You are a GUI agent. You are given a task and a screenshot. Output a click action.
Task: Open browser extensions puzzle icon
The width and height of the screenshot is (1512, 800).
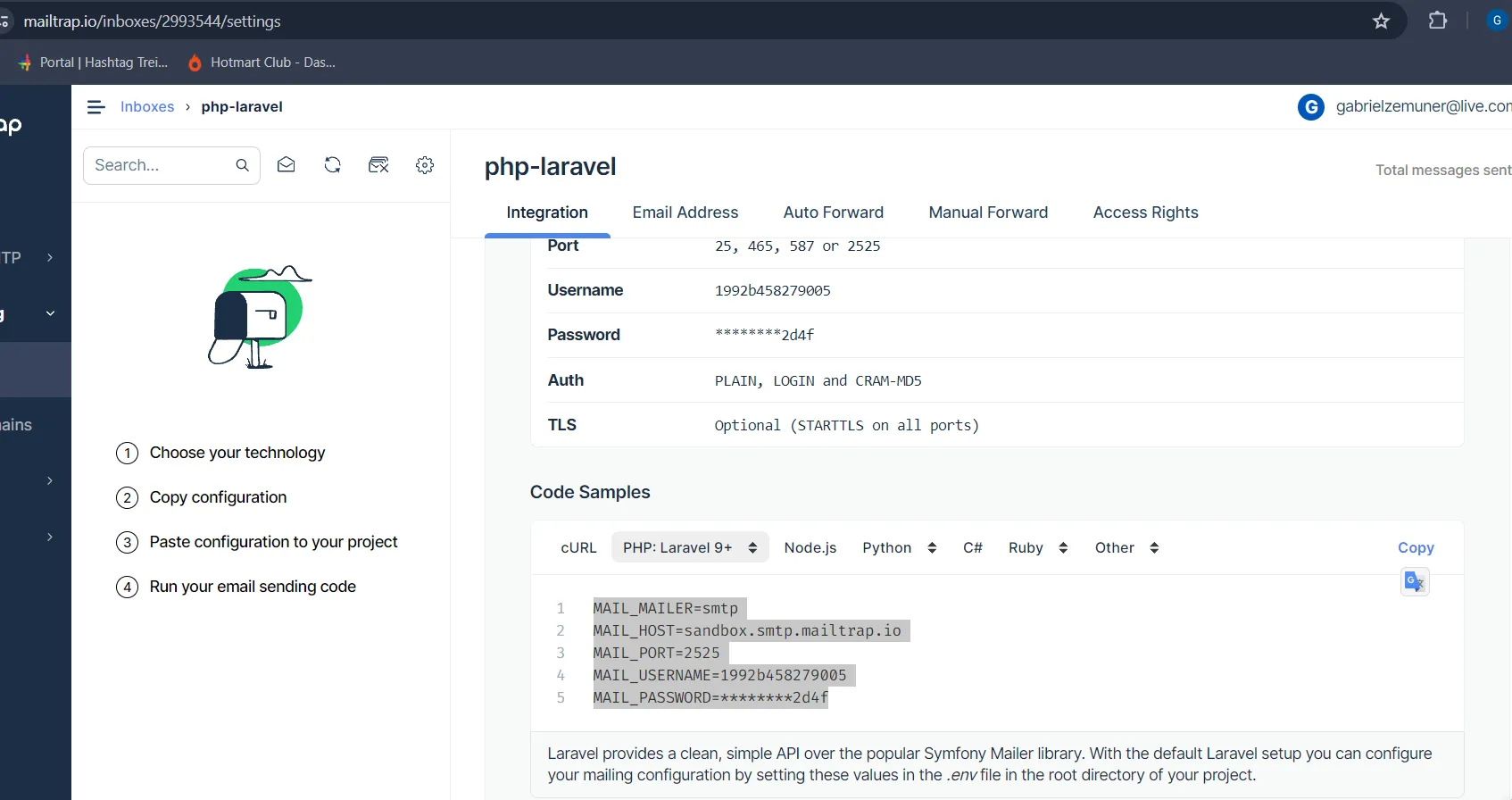(1437, 21)
